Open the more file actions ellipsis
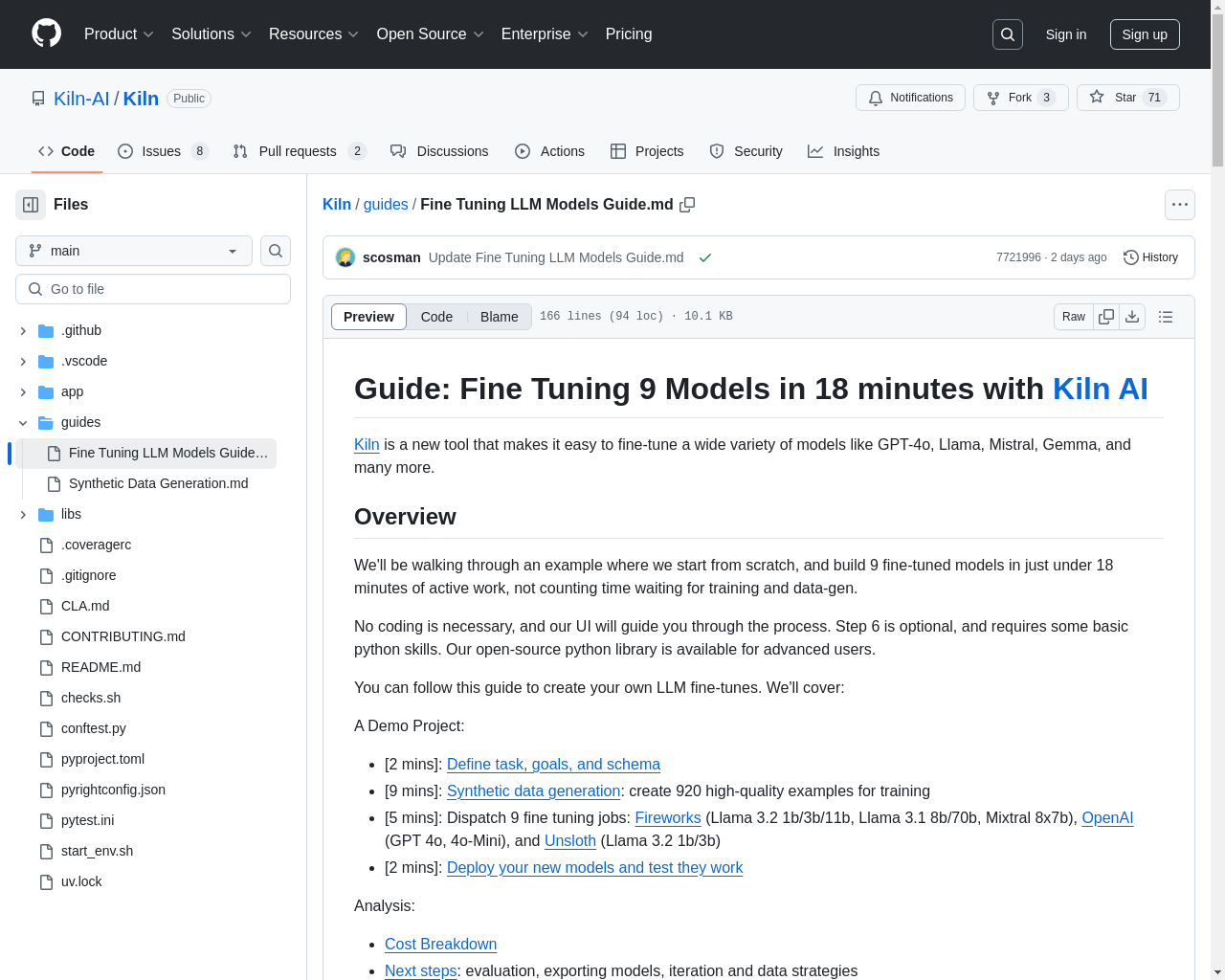Image resolution: width=1225 pixels, height=980 pixels. coord(1180,205)
